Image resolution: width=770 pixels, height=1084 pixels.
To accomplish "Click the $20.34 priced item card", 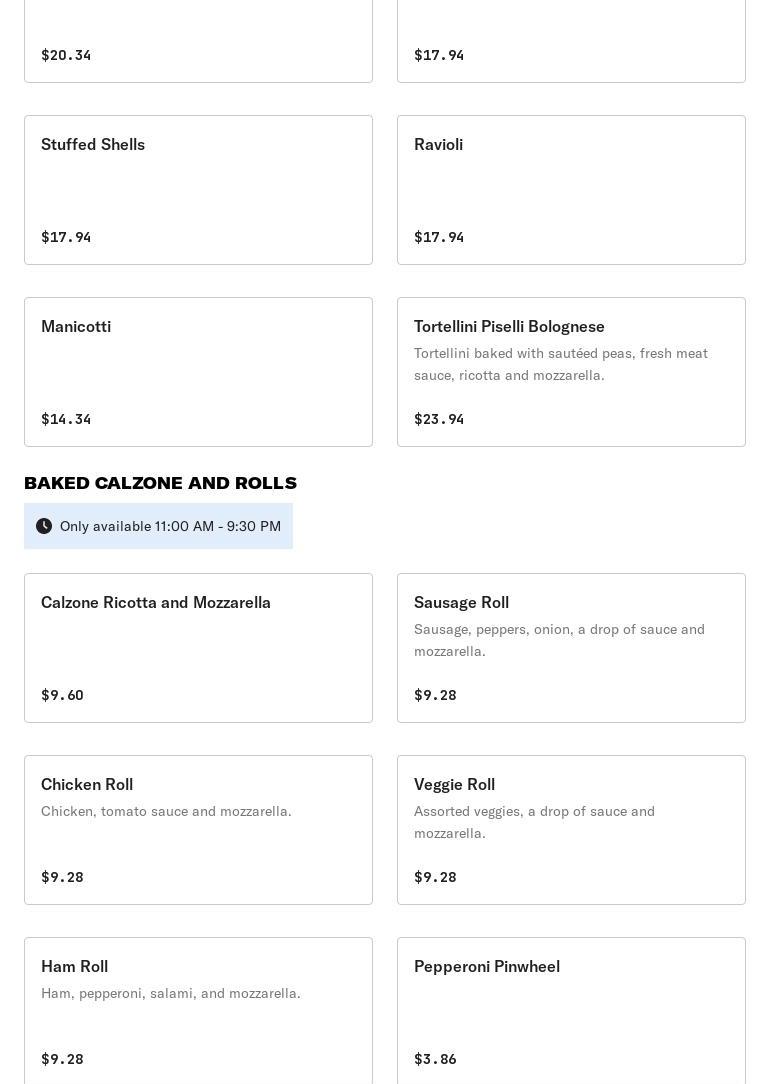I will click(x=198, y=40).
